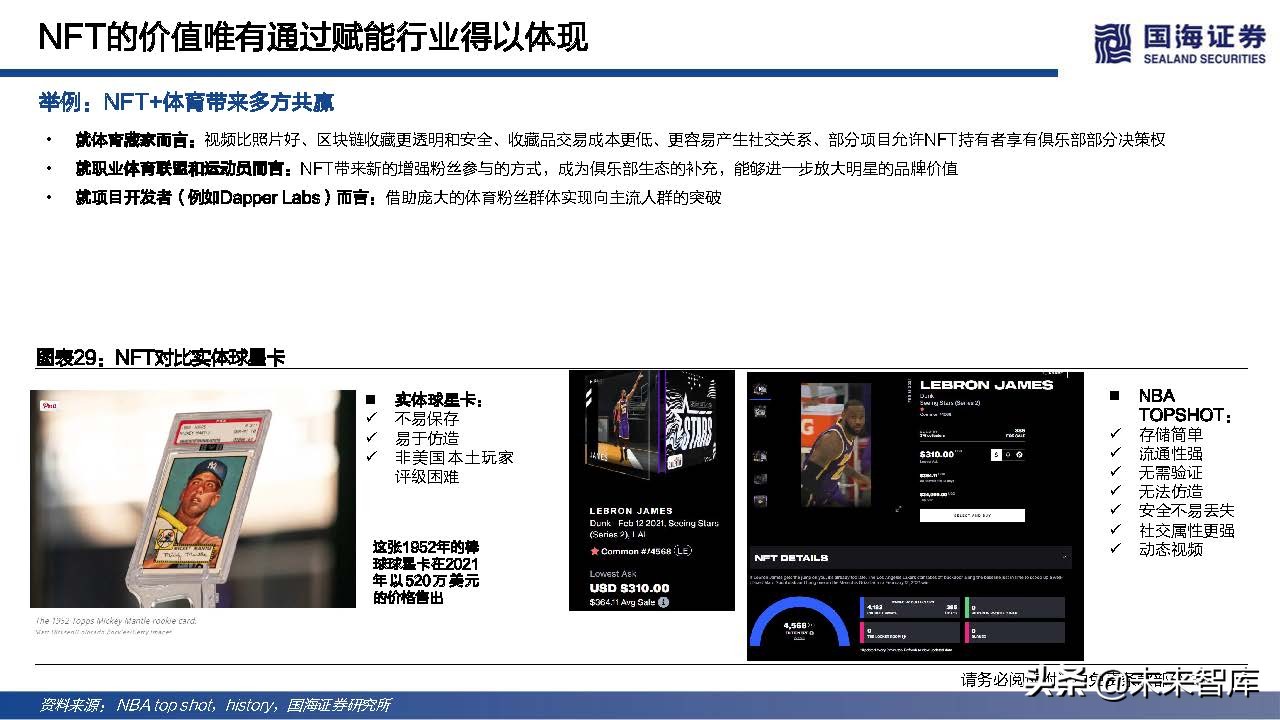
Task: Toggle the LE limited edition badge
Action: tap(683, 550)
